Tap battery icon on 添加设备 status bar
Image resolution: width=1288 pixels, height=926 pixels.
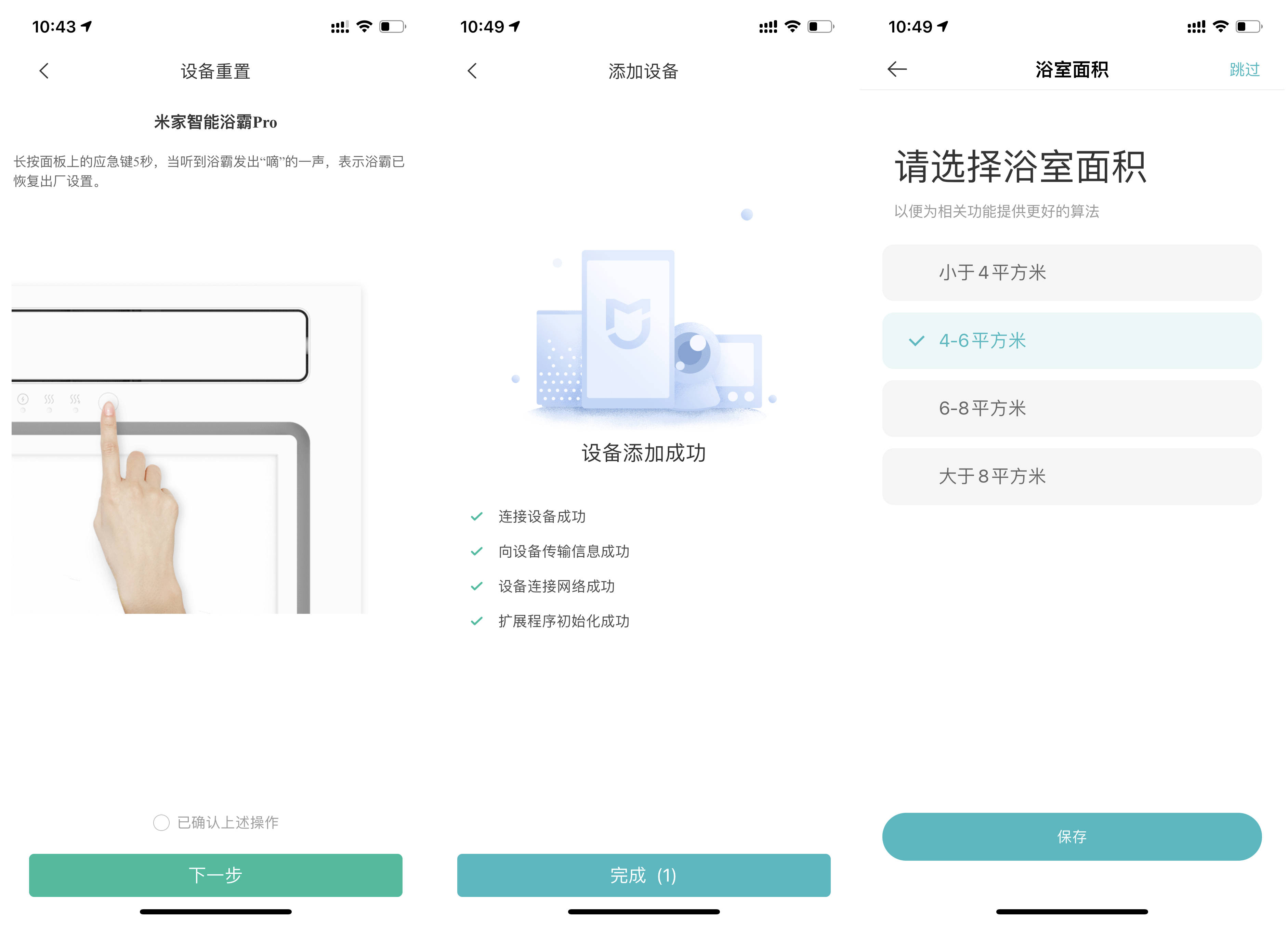point(820,26)
